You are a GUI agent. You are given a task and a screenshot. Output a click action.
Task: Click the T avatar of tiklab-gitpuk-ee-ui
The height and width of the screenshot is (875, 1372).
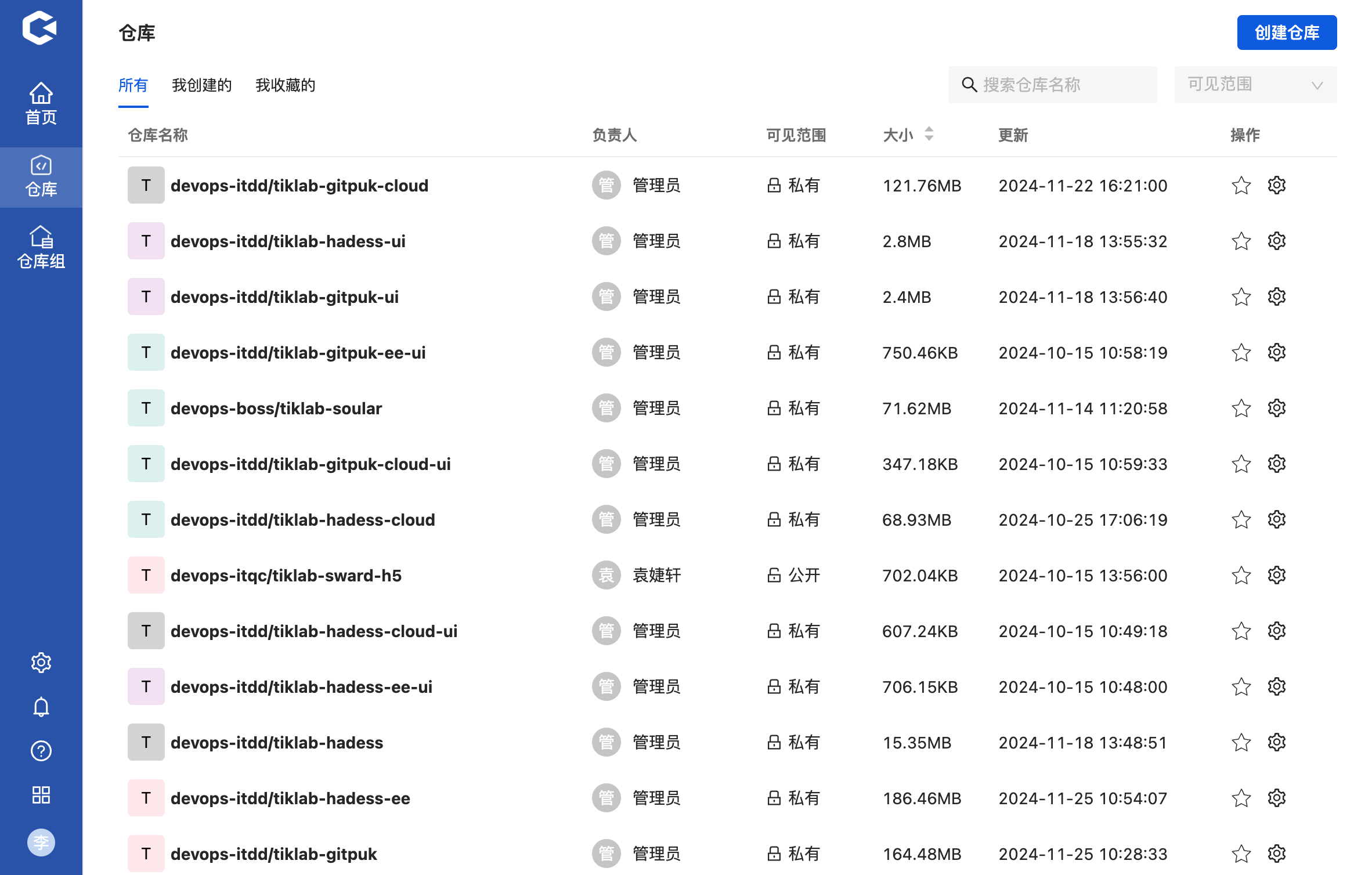click(146, 352)
